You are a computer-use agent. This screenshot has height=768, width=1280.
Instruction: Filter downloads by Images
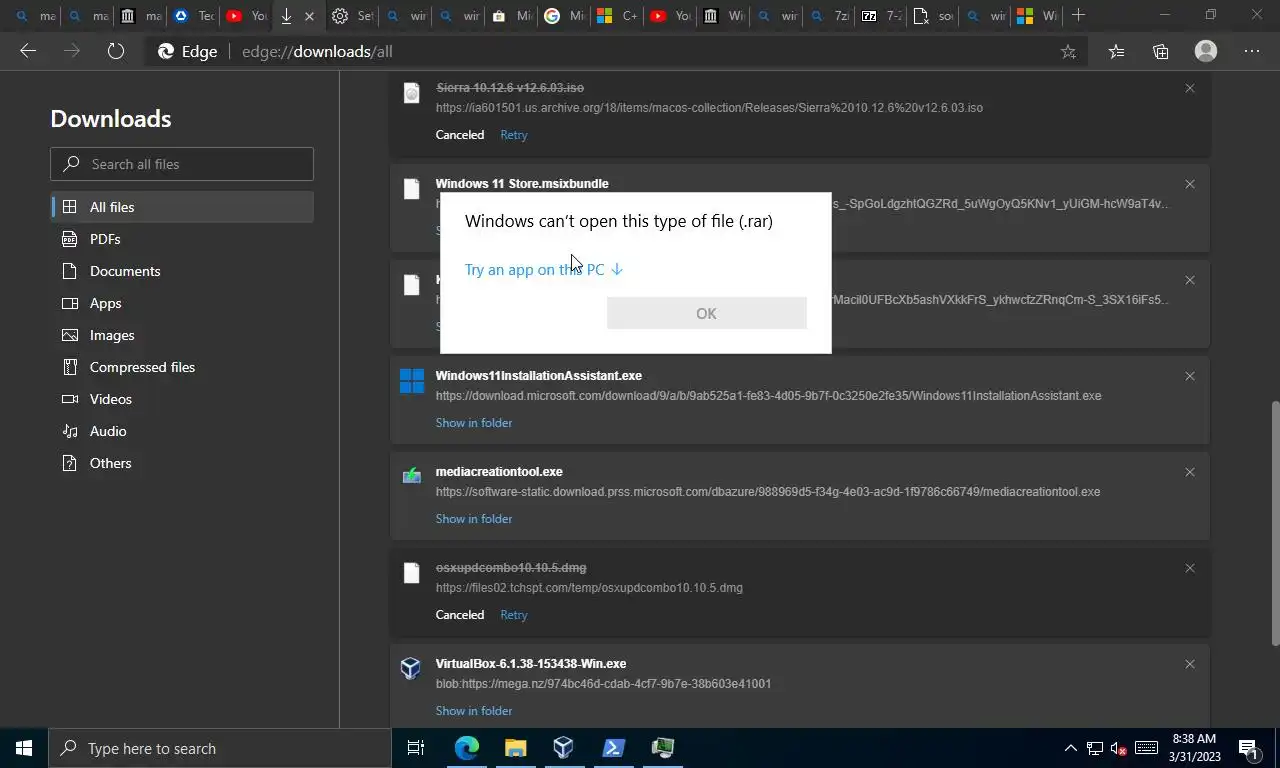(x=182, y=335)
